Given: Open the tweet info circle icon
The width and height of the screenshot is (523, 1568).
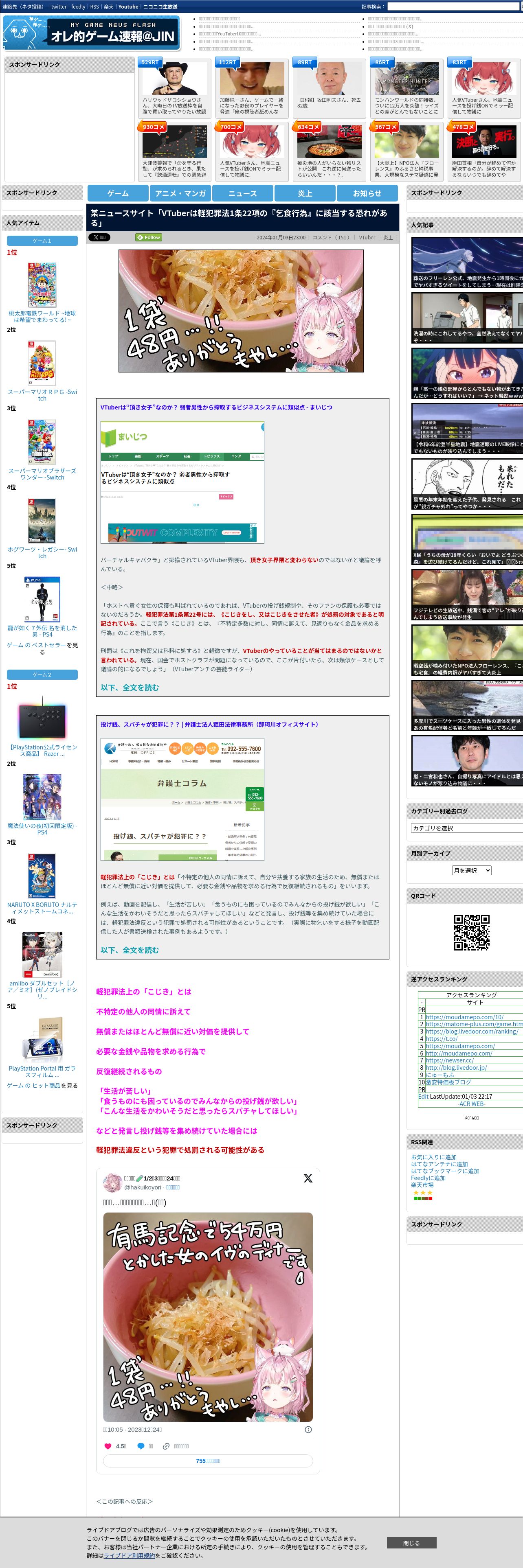Looking at the screenshot, I should pyautogui.click(x=308, y=1429).
